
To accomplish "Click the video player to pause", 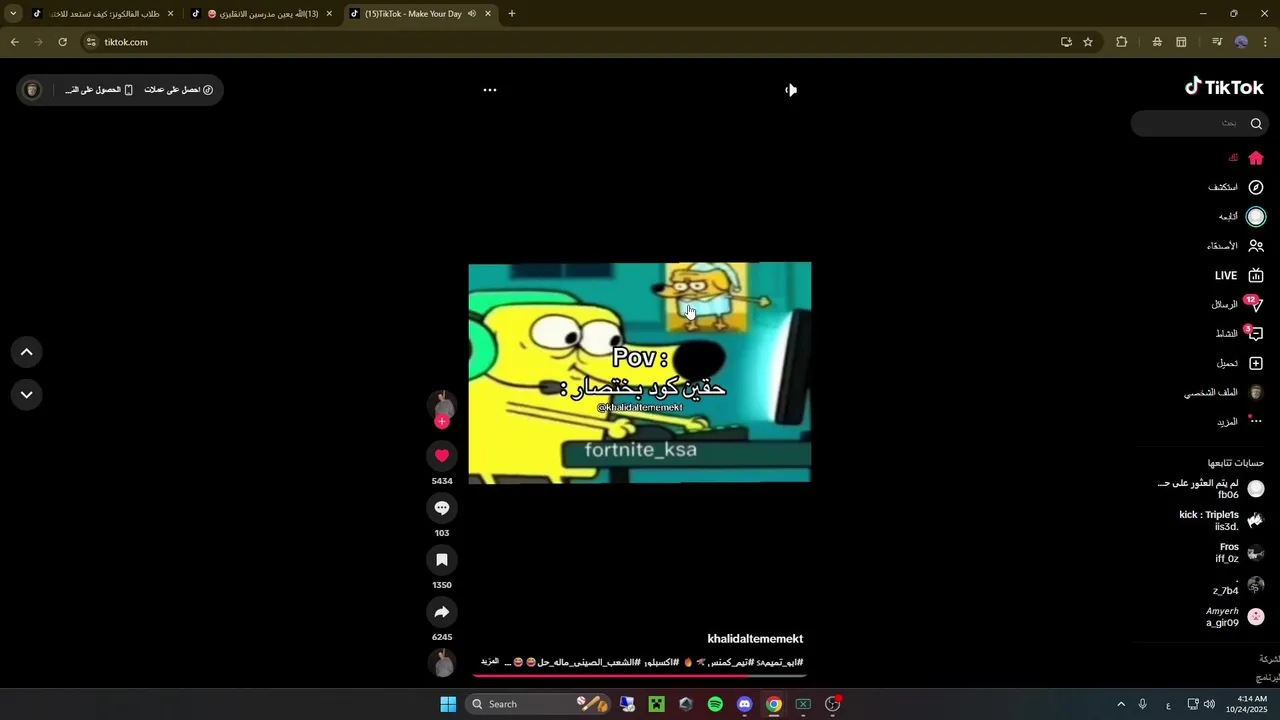I will pyautogui.click(x=640, y=372).
